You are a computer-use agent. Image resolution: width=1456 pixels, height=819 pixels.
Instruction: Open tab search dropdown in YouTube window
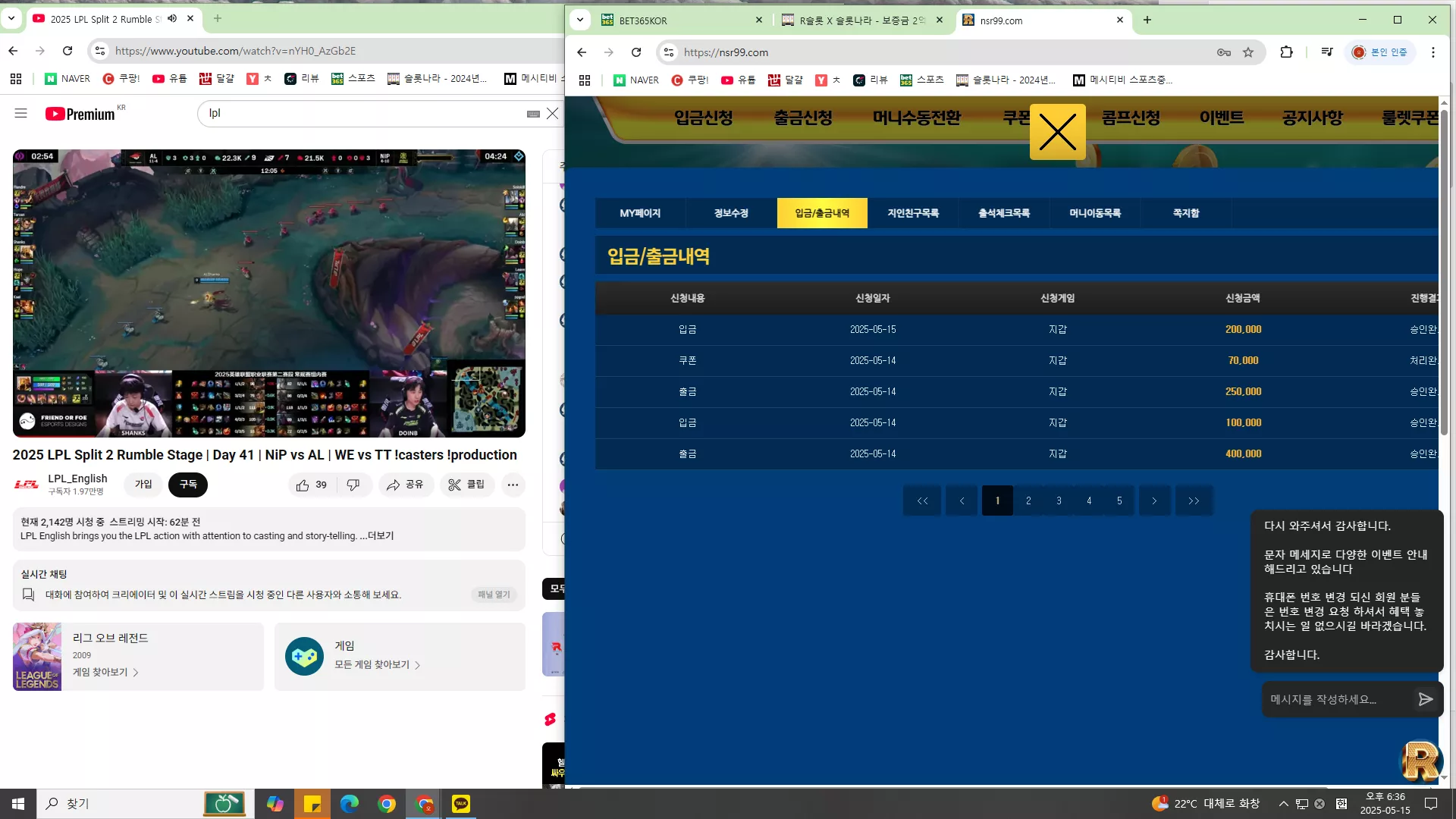(11, 18)
